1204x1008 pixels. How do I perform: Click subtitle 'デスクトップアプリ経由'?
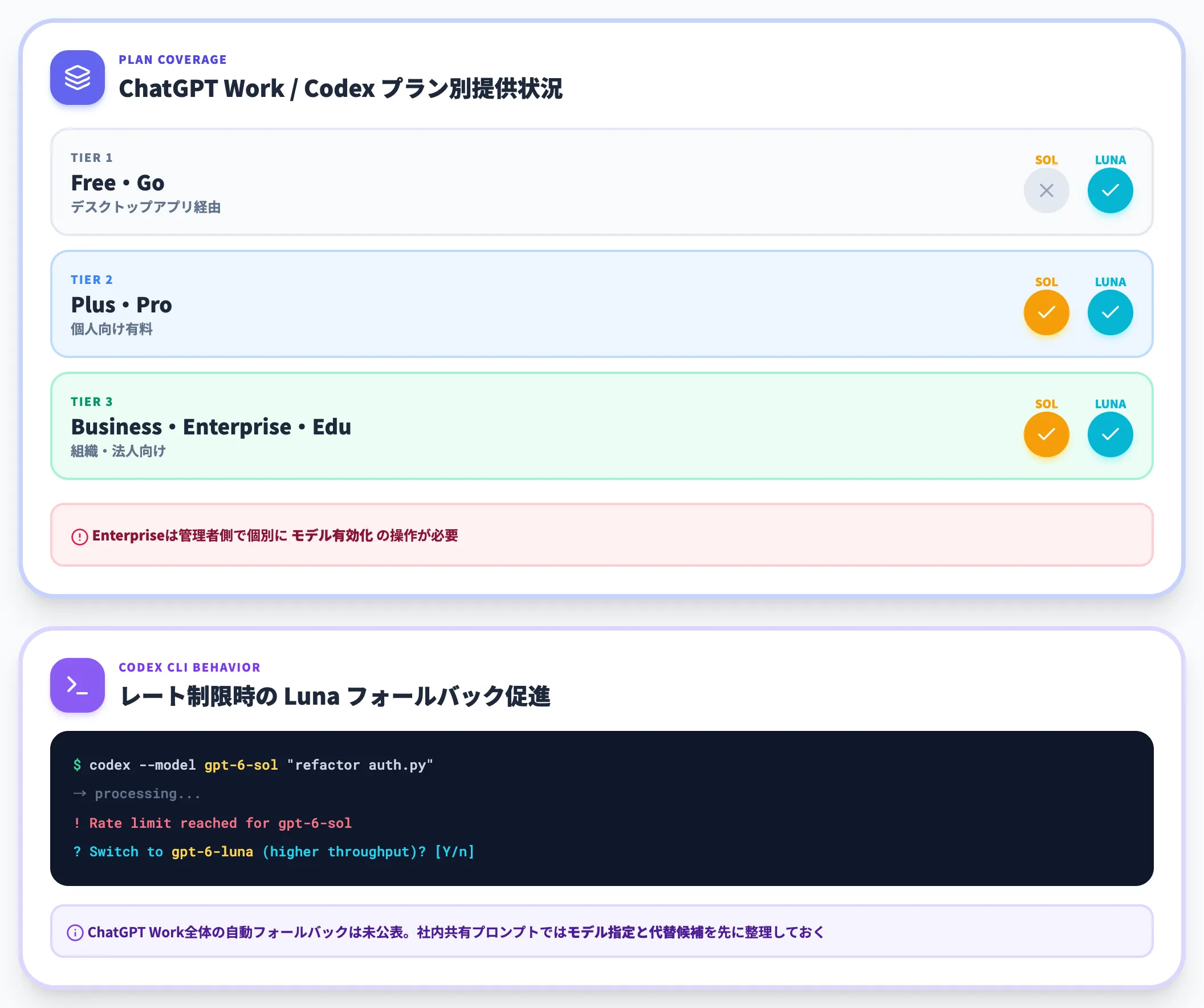[x=145, y=207]
